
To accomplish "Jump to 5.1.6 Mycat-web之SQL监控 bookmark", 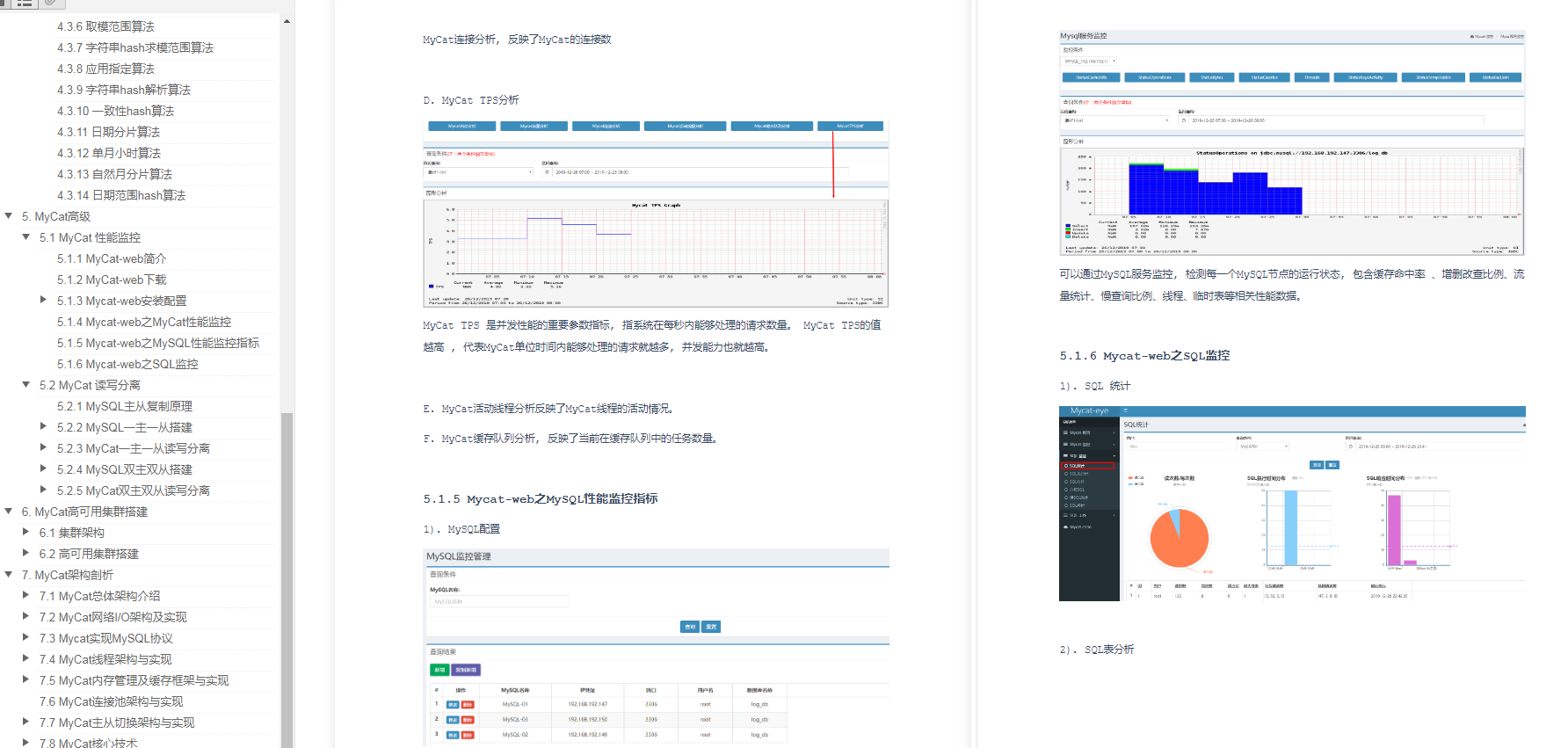I will pos(127,364).
